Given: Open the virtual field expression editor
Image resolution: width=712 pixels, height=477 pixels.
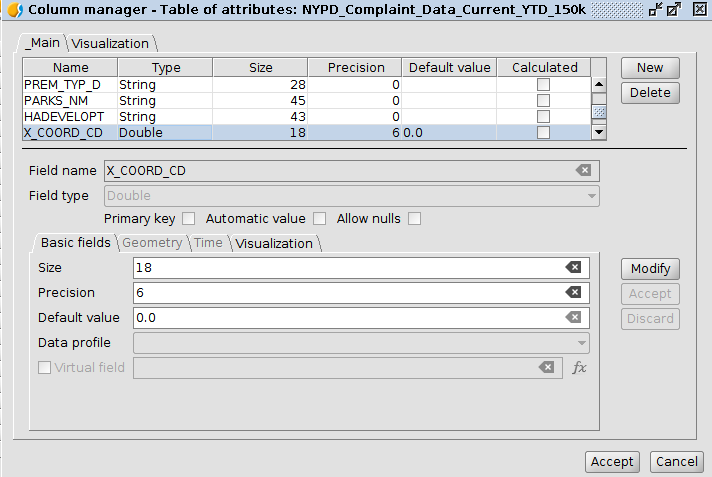Looking at the screenshot, I should [579, 368].
